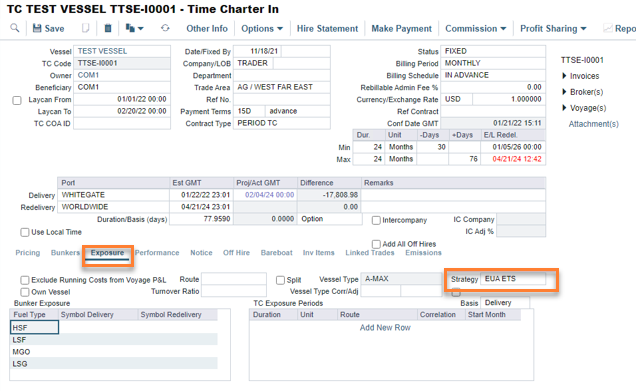The width and height of the screenshot is (636, 391).
Task: Click Redelivery port WORLDWIDE cell
Action: (x=114, y=207)
